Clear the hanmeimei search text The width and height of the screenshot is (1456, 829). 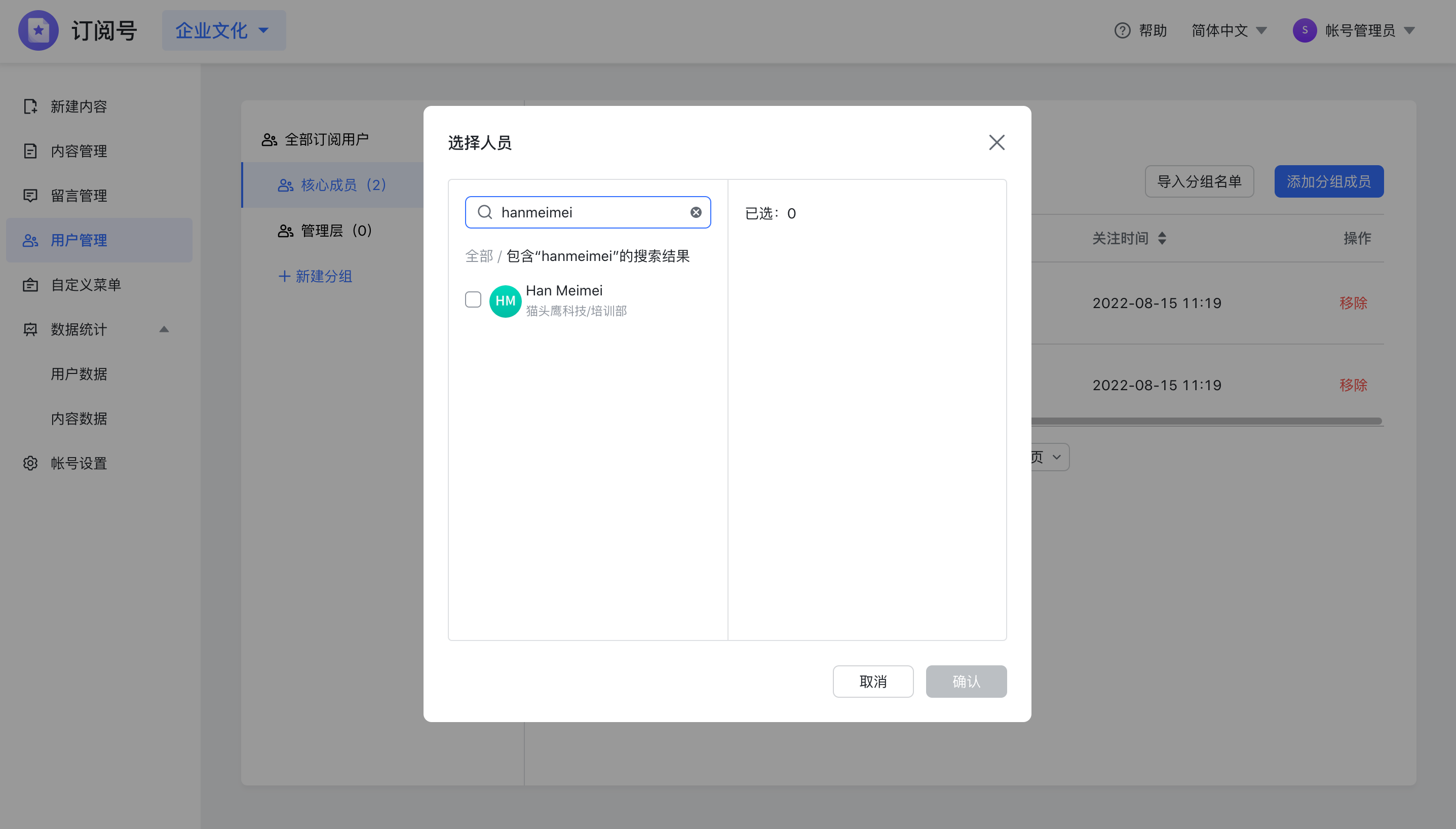point(696,212)
